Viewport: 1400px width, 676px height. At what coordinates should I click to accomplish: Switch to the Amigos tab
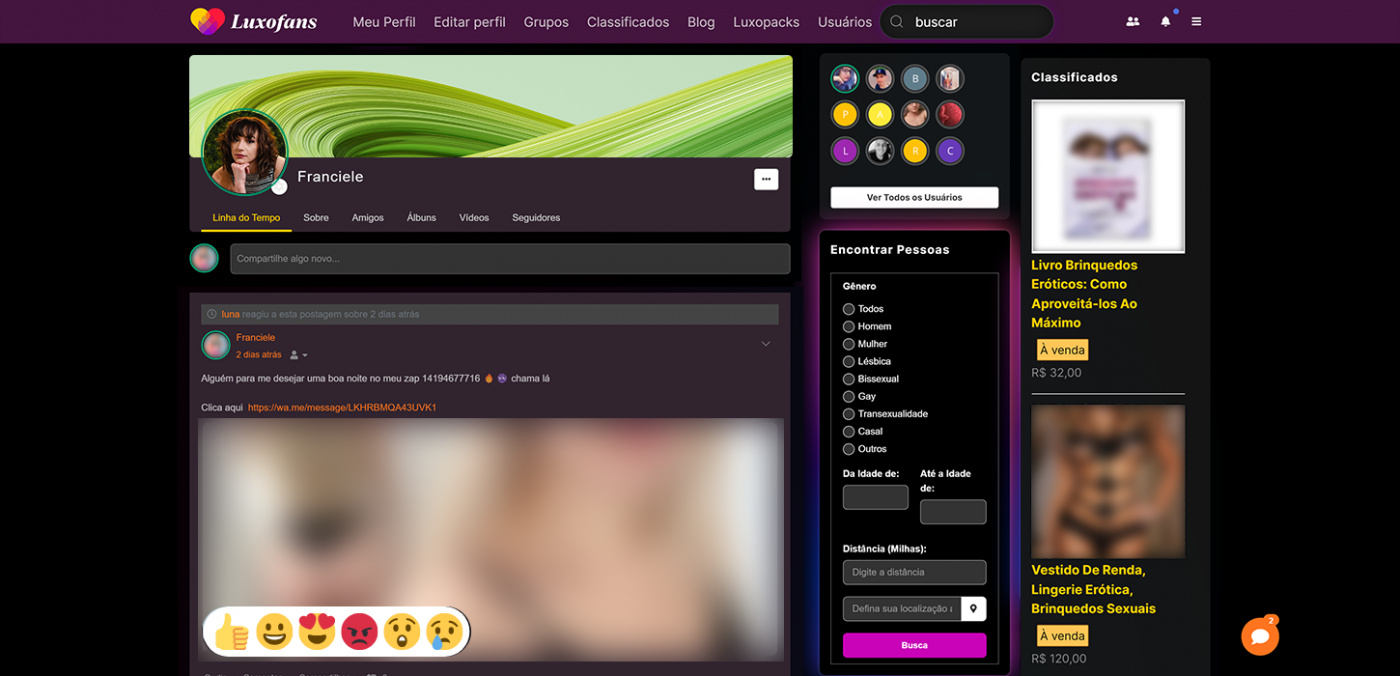[x=368, y=218]
